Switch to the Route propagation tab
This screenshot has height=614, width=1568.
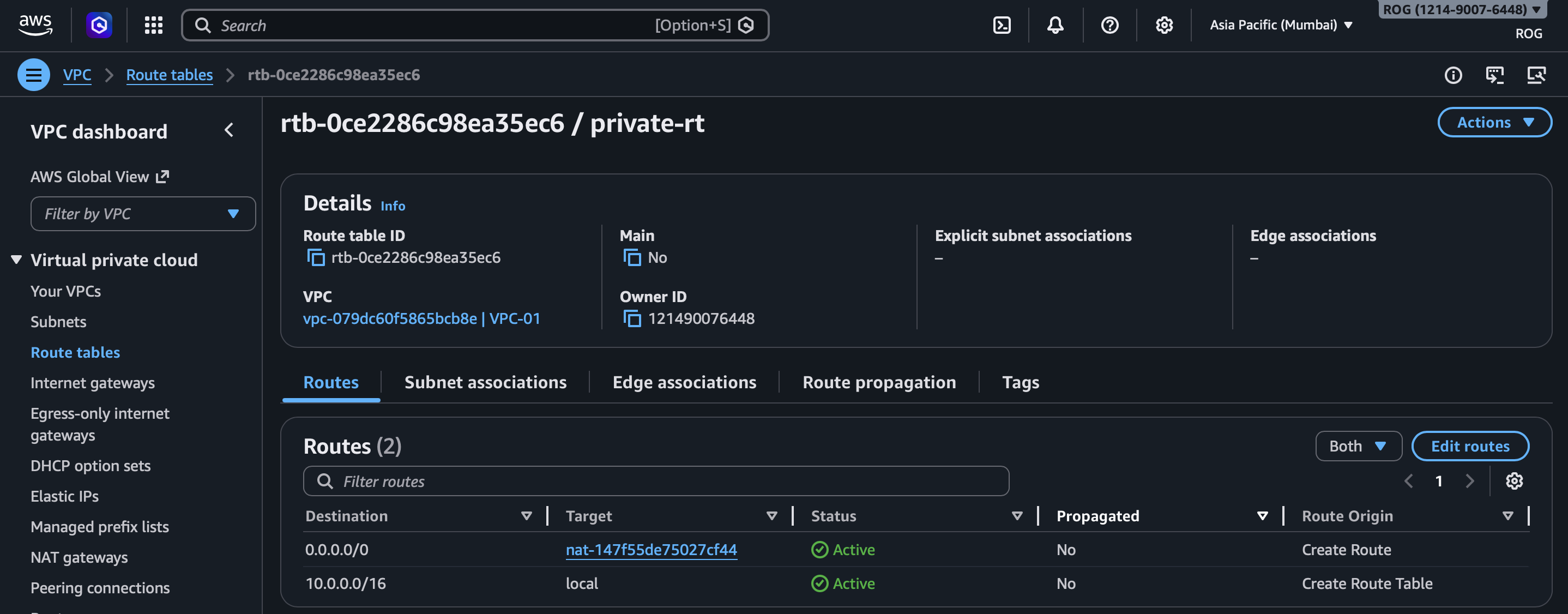tap(878, 382)
